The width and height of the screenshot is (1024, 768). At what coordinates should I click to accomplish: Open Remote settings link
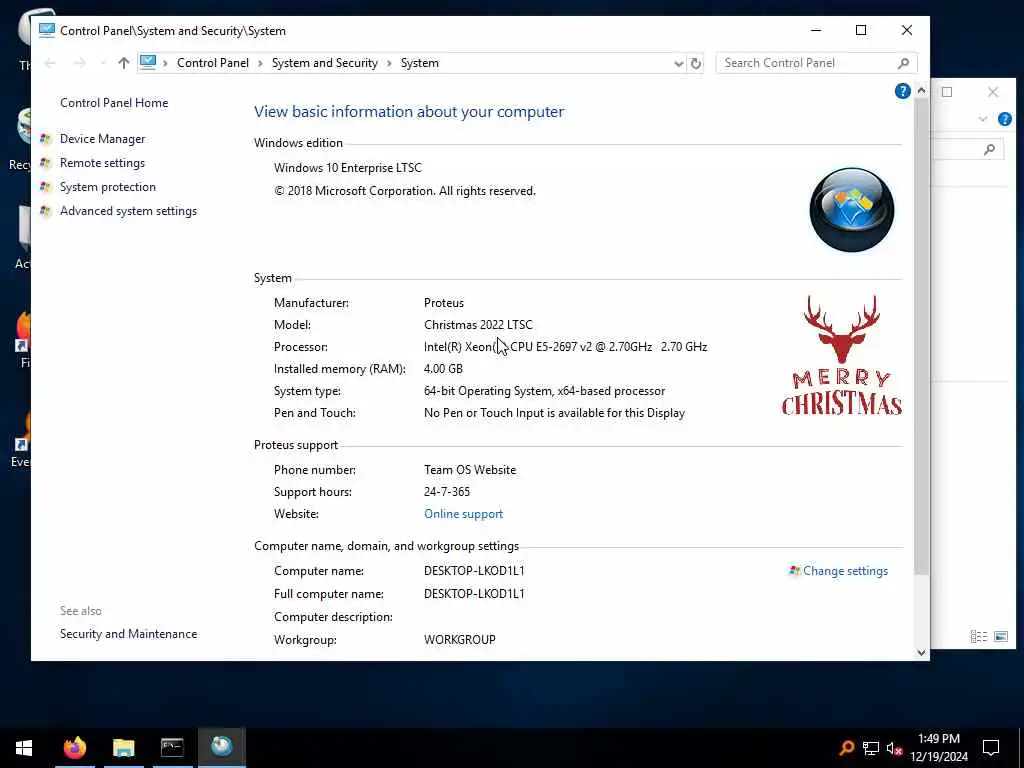(x=103, y=163)
